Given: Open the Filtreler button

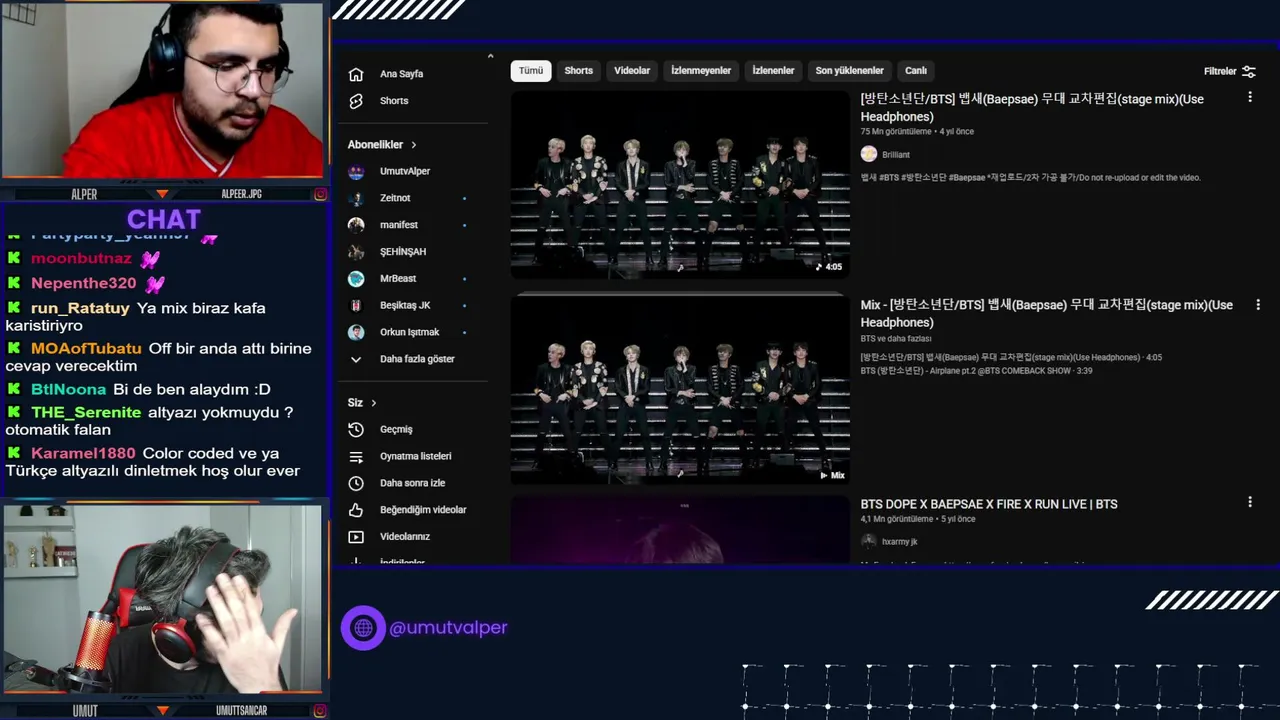Looking at the screenshot, I should click(1230, 71).
